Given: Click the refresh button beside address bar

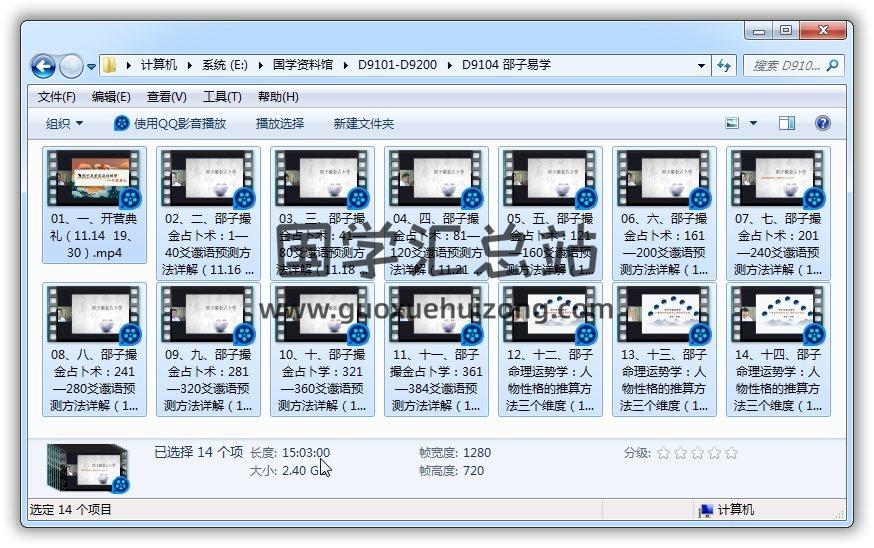Looking at the screenshot, I should (x=725, y=66).
